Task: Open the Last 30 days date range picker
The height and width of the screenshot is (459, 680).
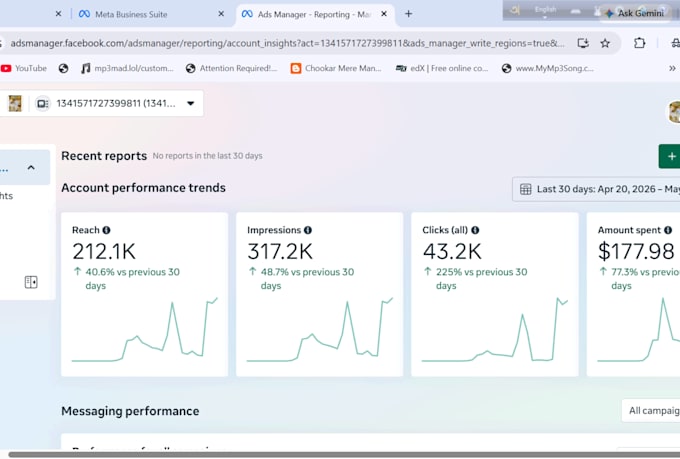Action: (597, 189)
